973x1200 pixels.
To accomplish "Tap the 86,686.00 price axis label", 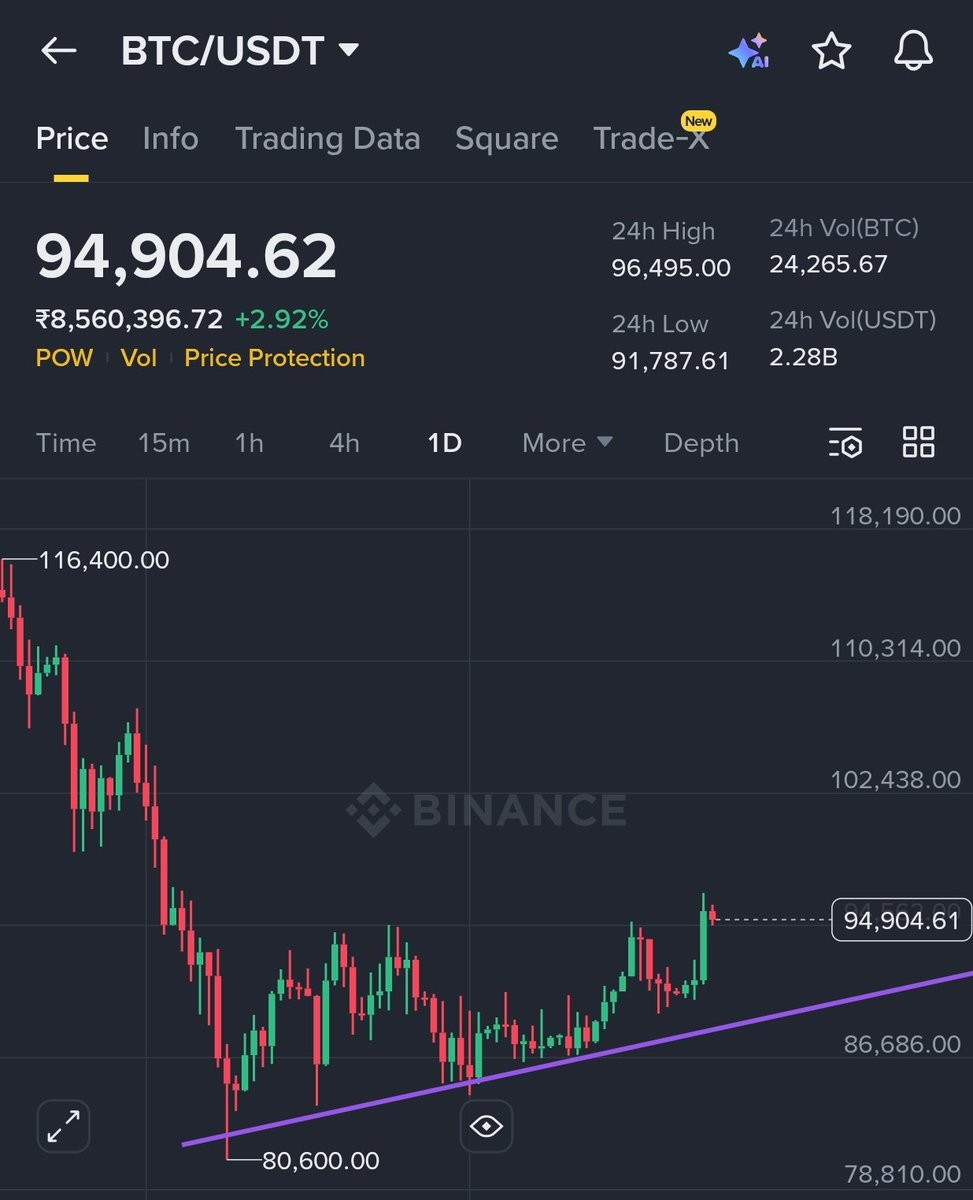I will (902, 1044).
